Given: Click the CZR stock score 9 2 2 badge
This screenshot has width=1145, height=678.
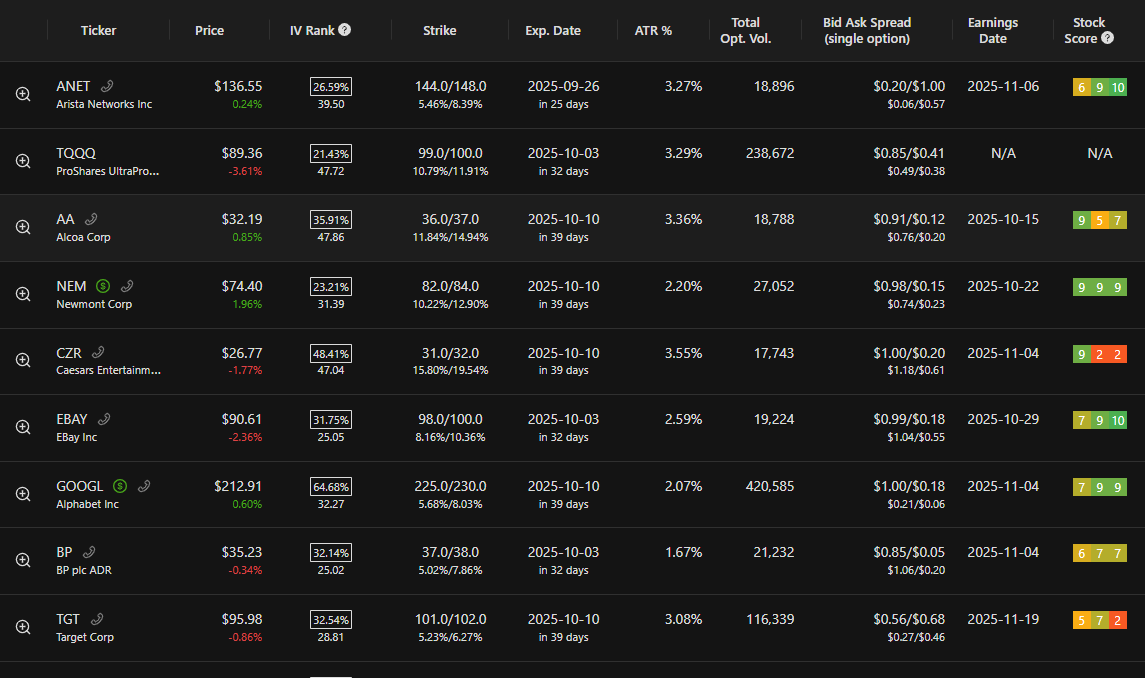Looking at the screenshot, I should [x=1100, y=354].
